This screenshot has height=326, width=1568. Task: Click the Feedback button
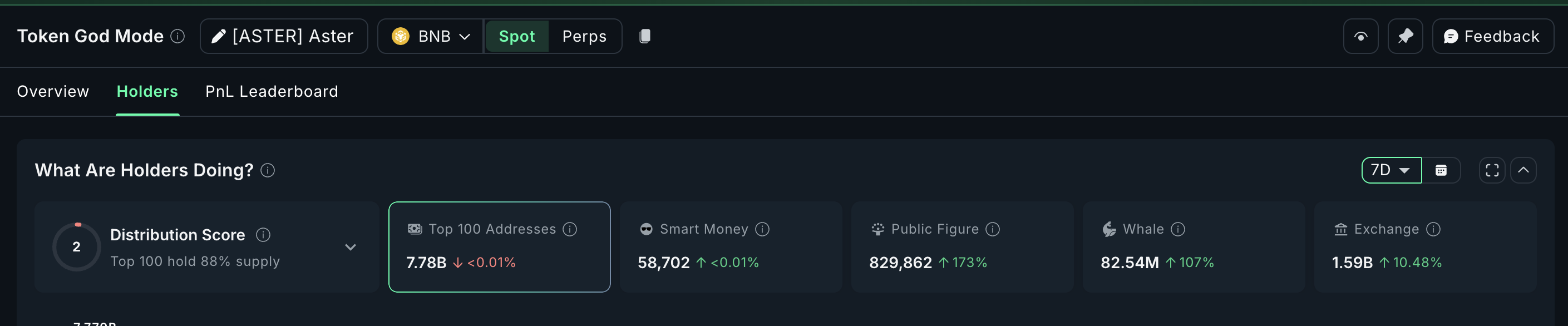click(1492, 36)
